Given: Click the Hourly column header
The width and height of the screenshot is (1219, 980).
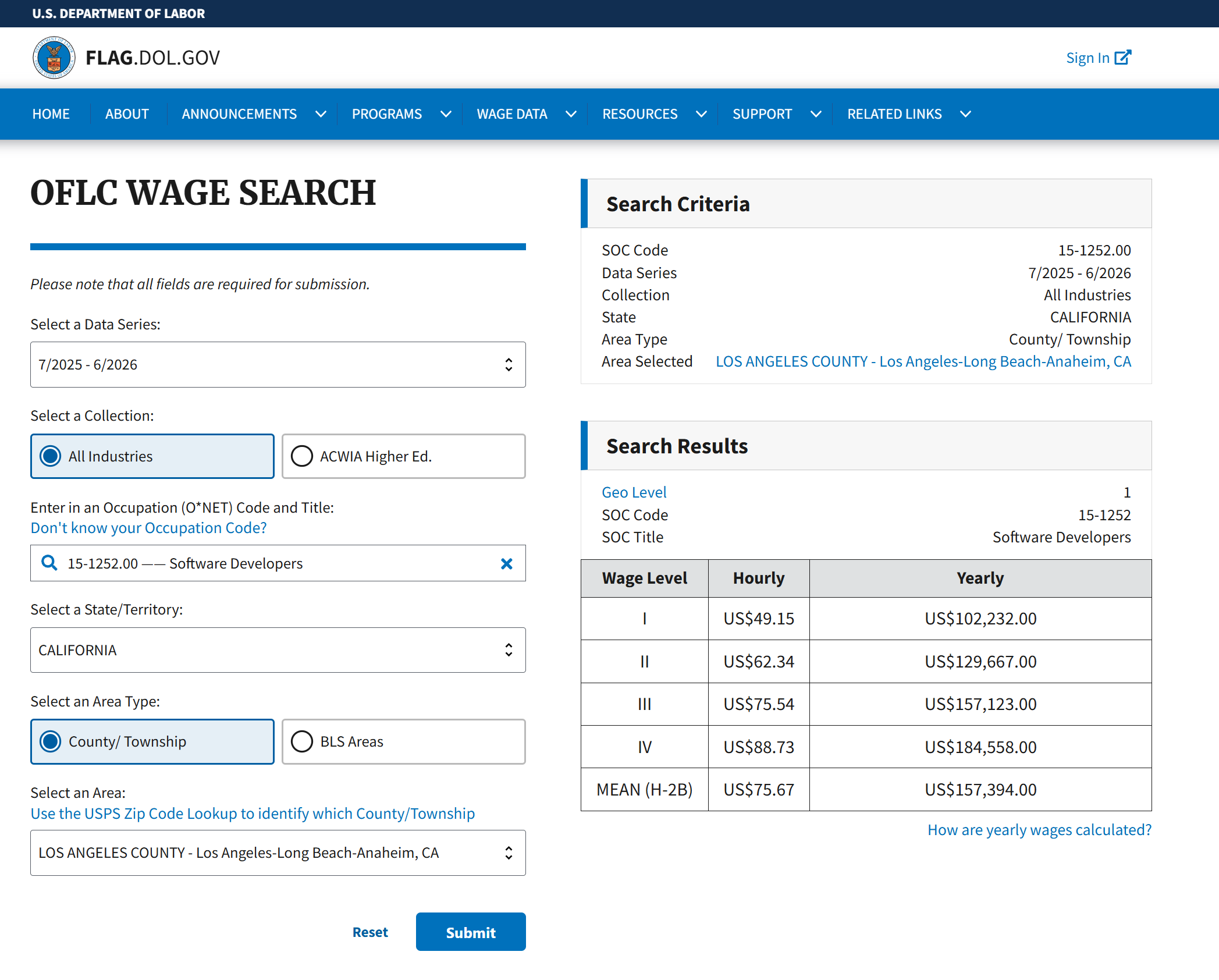Looking at the screenshot, I should tap(759, 578).
